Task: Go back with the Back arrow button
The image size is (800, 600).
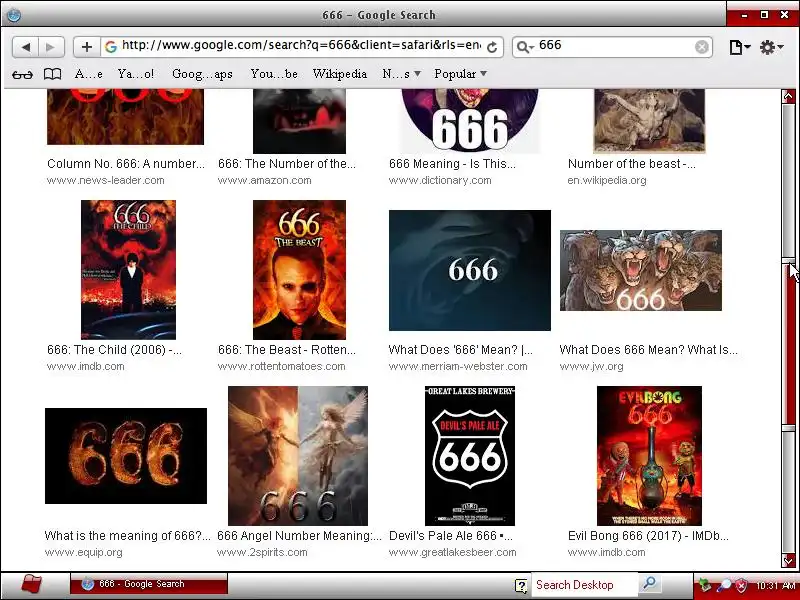Action: (26, 47)
